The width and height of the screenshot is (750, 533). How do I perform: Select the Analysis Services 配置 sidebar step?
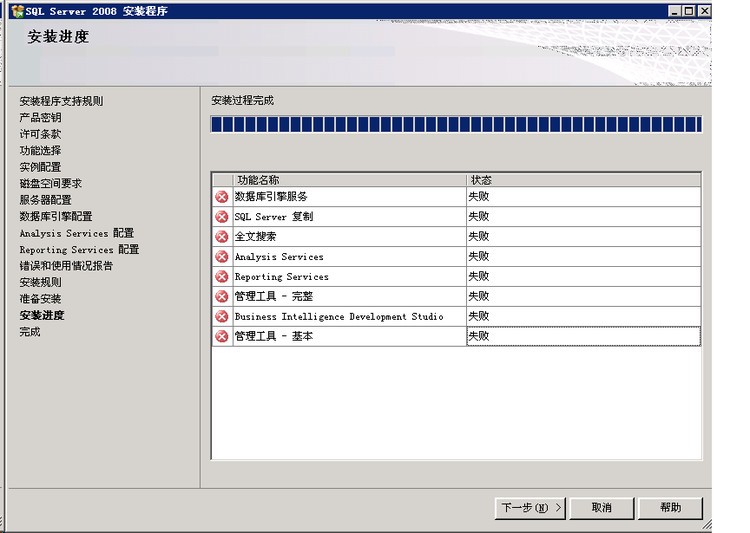(x=77, y=233)
